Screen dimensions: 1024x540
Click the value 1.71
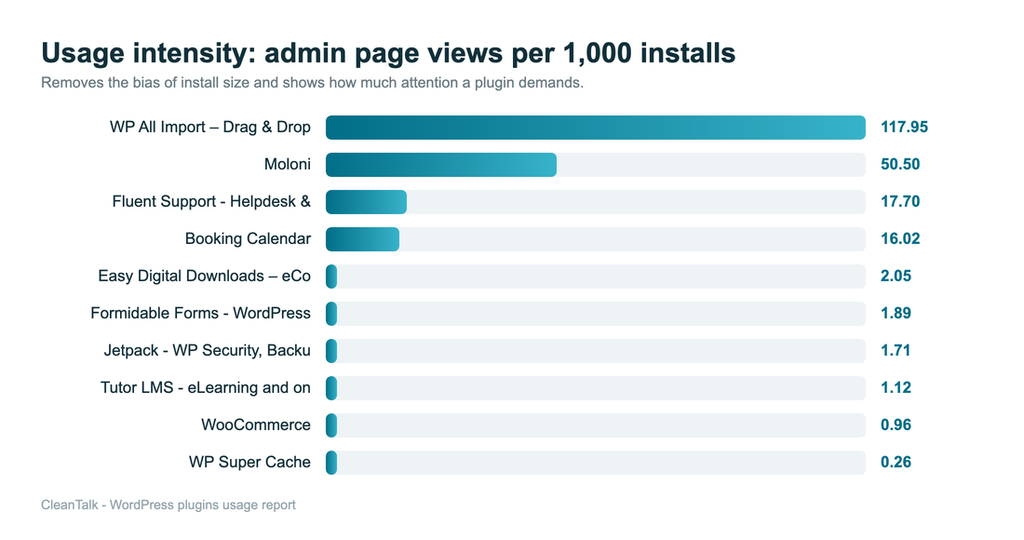click(x=895, y=350)
